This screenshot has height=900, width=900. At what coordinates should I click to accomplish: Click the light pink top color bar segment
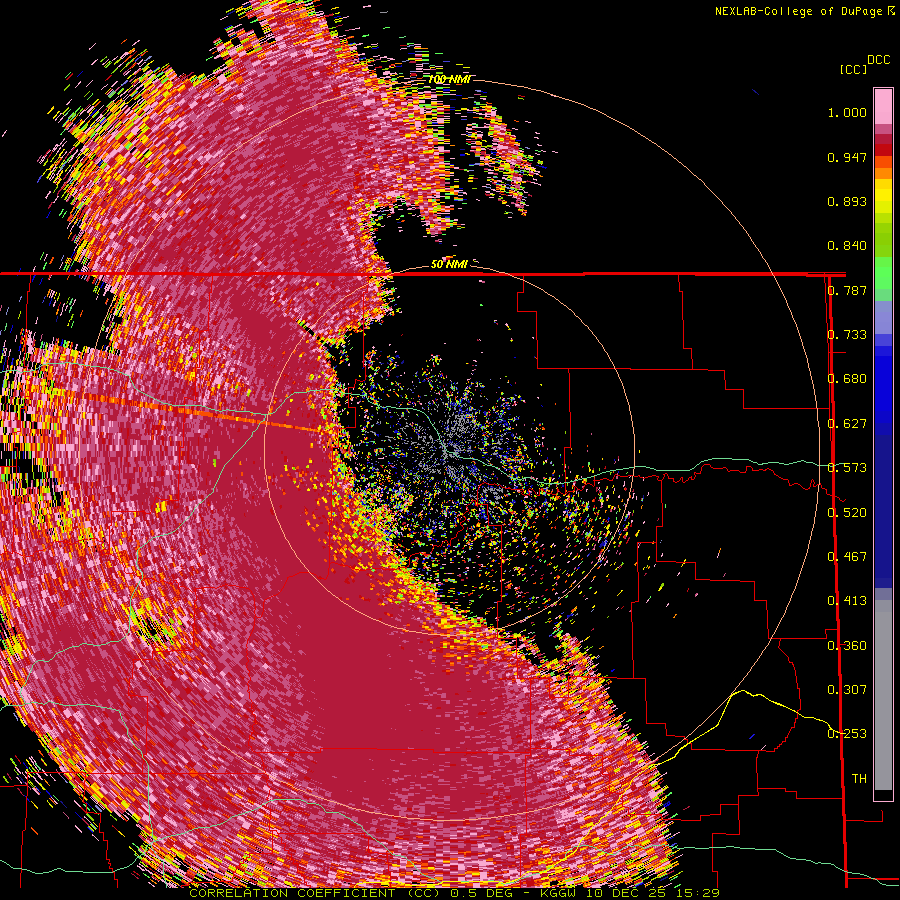(x=883, y=106)
